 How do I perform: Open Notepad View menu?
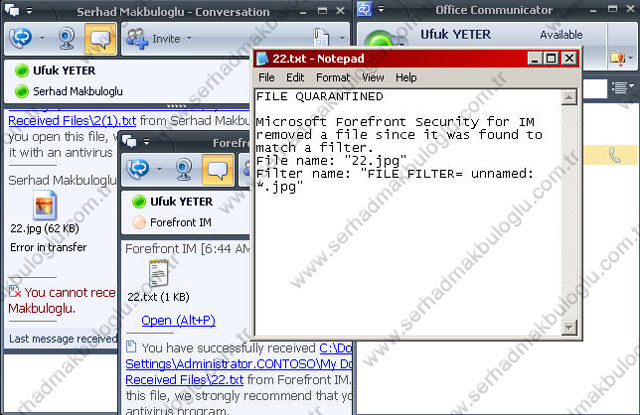click(373, 78)
